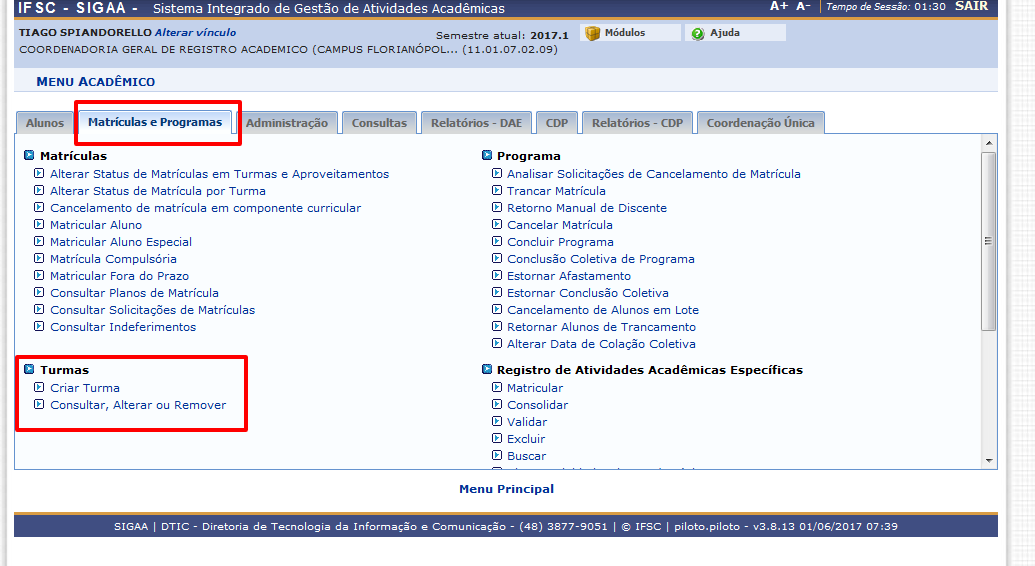Select the Coordenação Única tab
The image size is (1035, 566).
click(x=760, y=123)
